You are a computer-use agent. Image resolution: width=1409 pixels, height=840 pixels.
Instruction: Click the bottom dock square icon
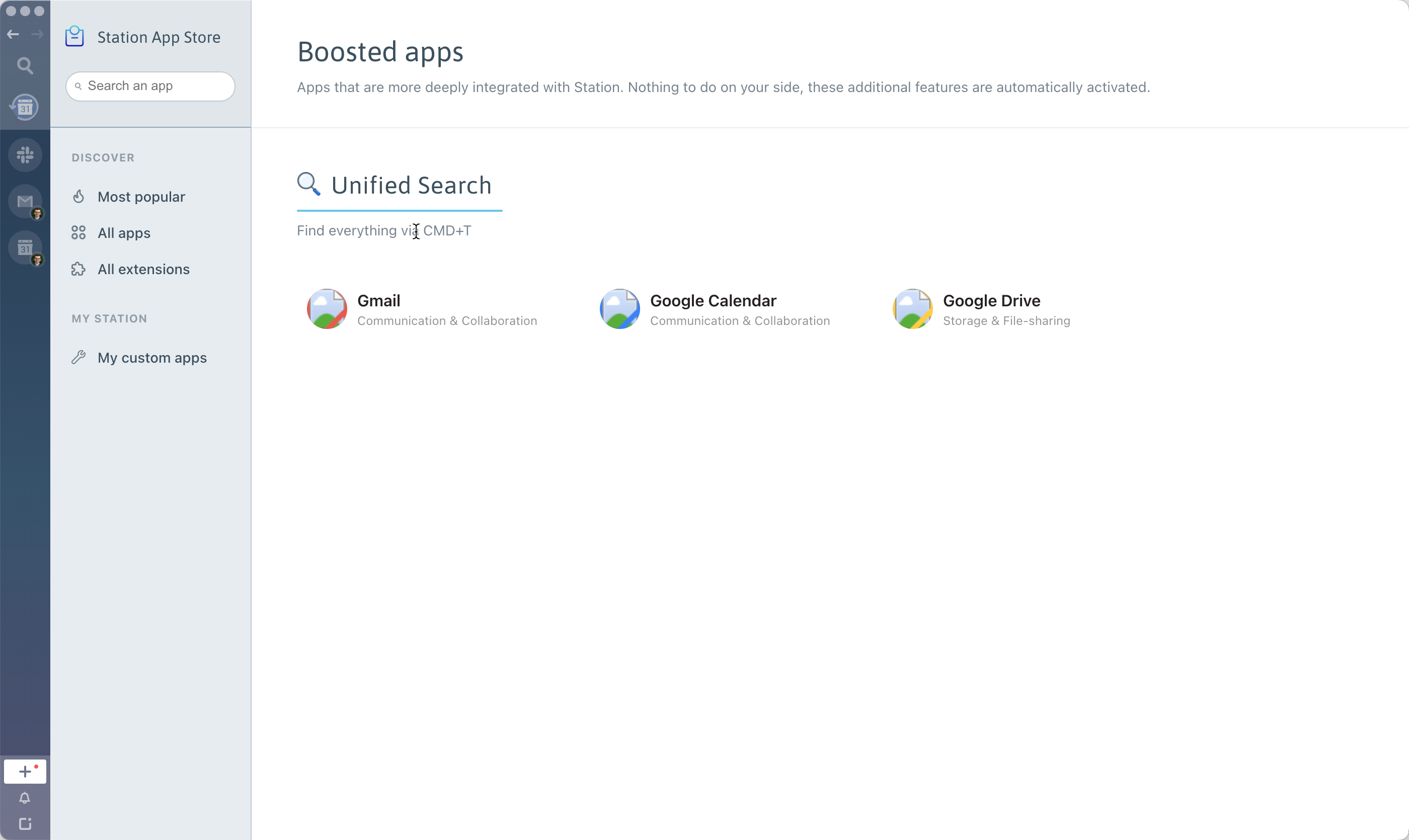click(x=25, y=823)
